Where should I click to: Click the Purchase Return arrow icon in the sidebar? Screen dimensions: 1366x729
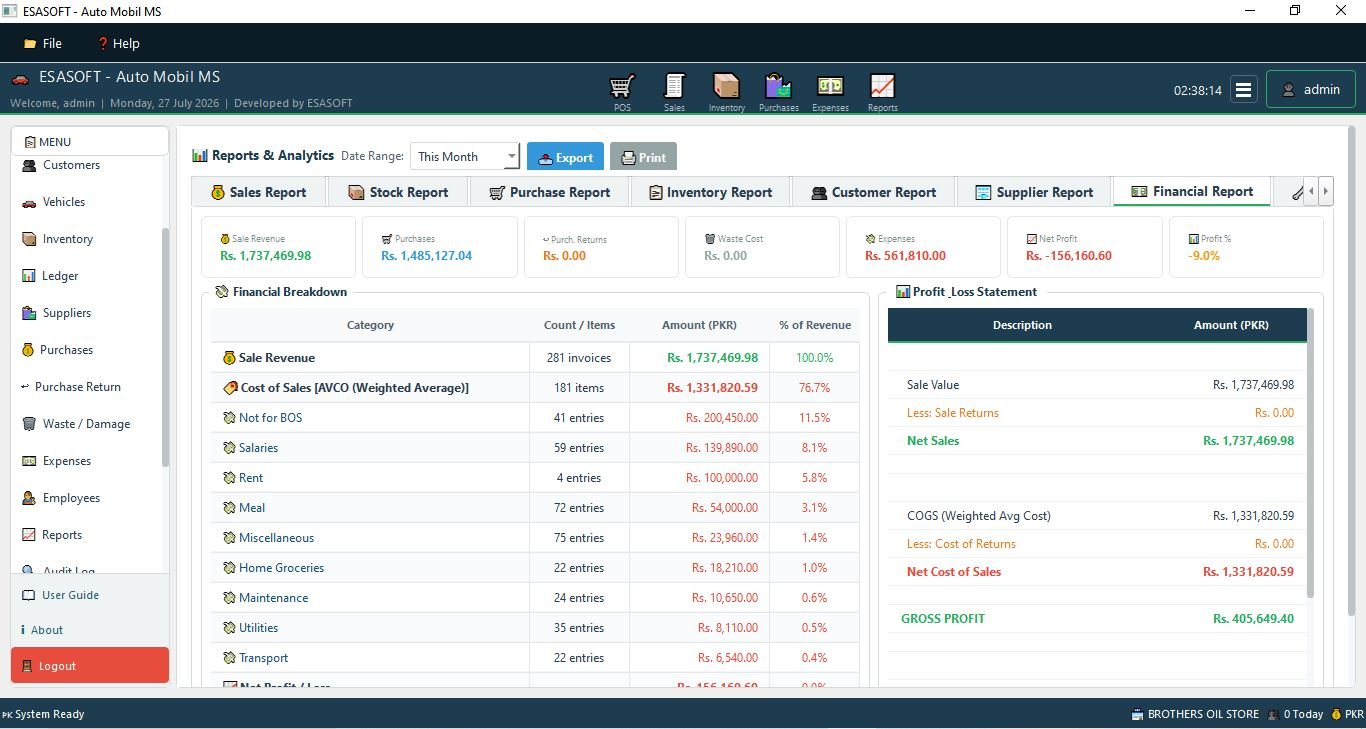(x=25, y=387)
